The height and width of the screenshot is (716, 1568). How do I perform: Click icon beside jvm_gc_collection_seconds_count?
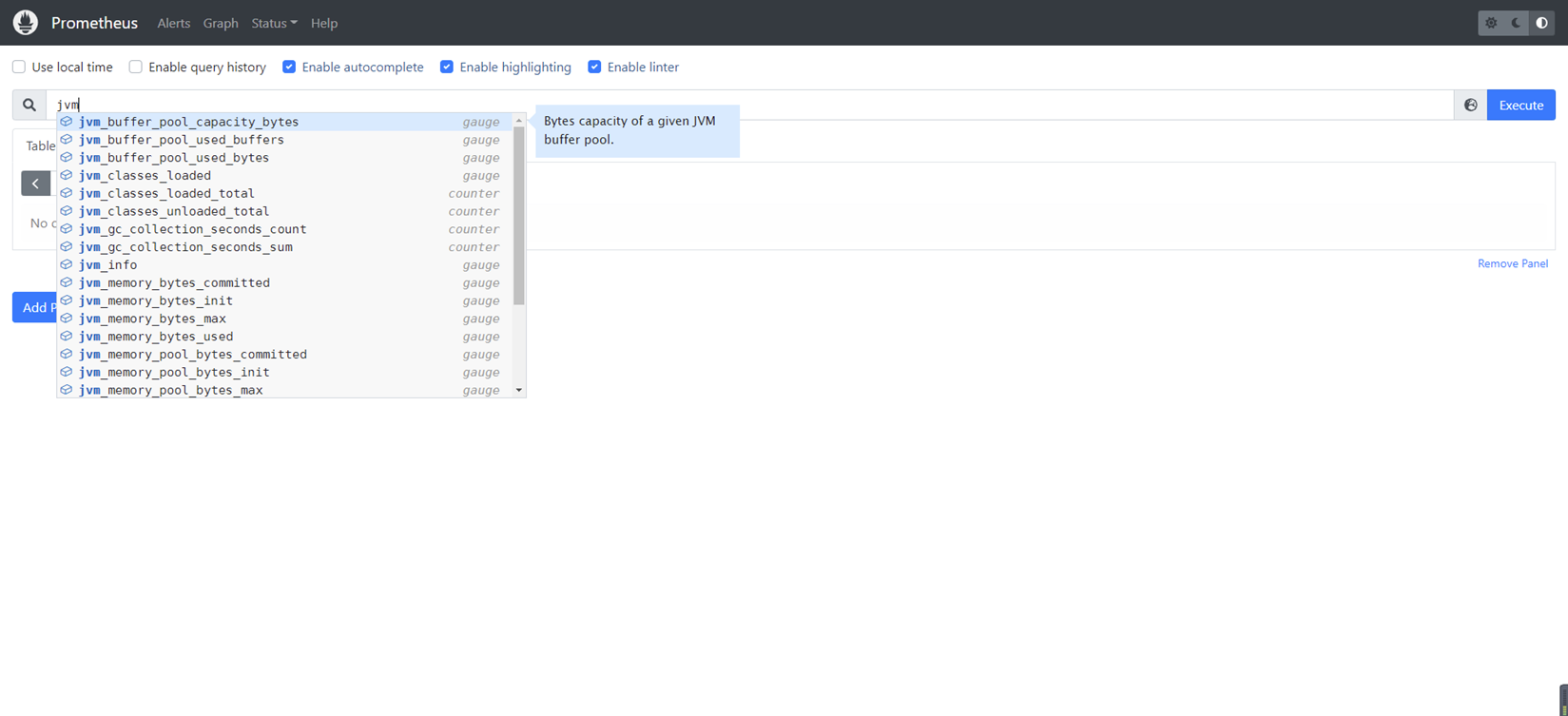pyautogui.click(x=67, y=229)
